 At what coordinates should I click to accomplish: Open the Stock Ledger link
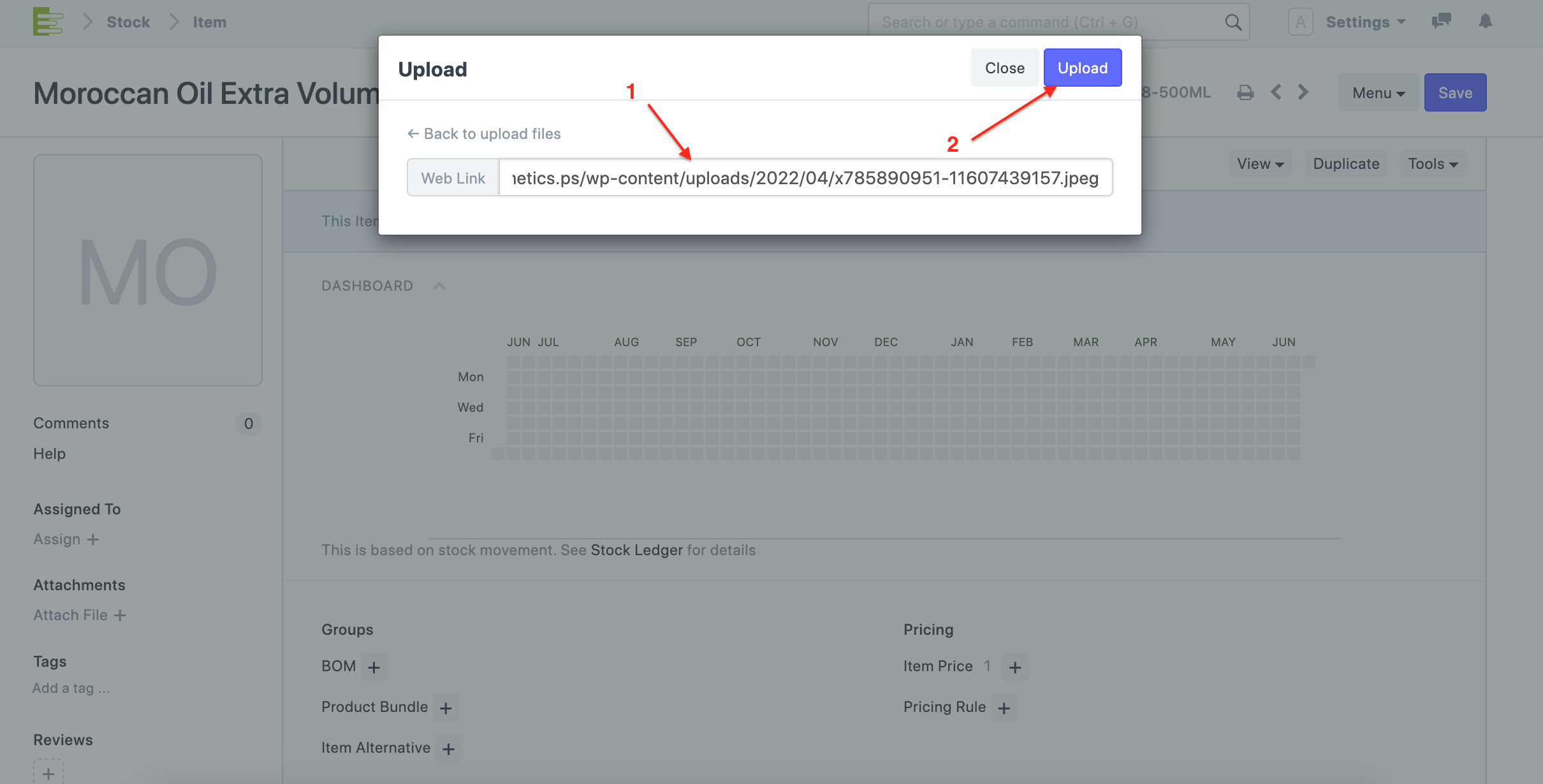pos(636,550)
